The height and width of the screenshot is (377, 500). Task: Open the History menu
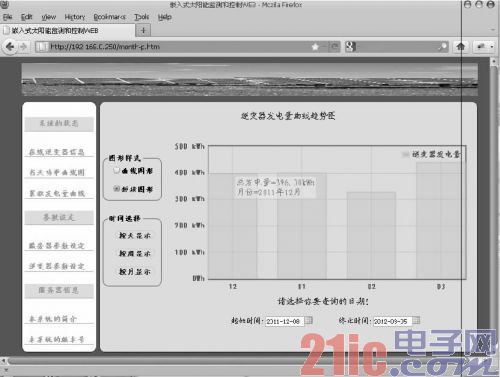tap(75, 17)
